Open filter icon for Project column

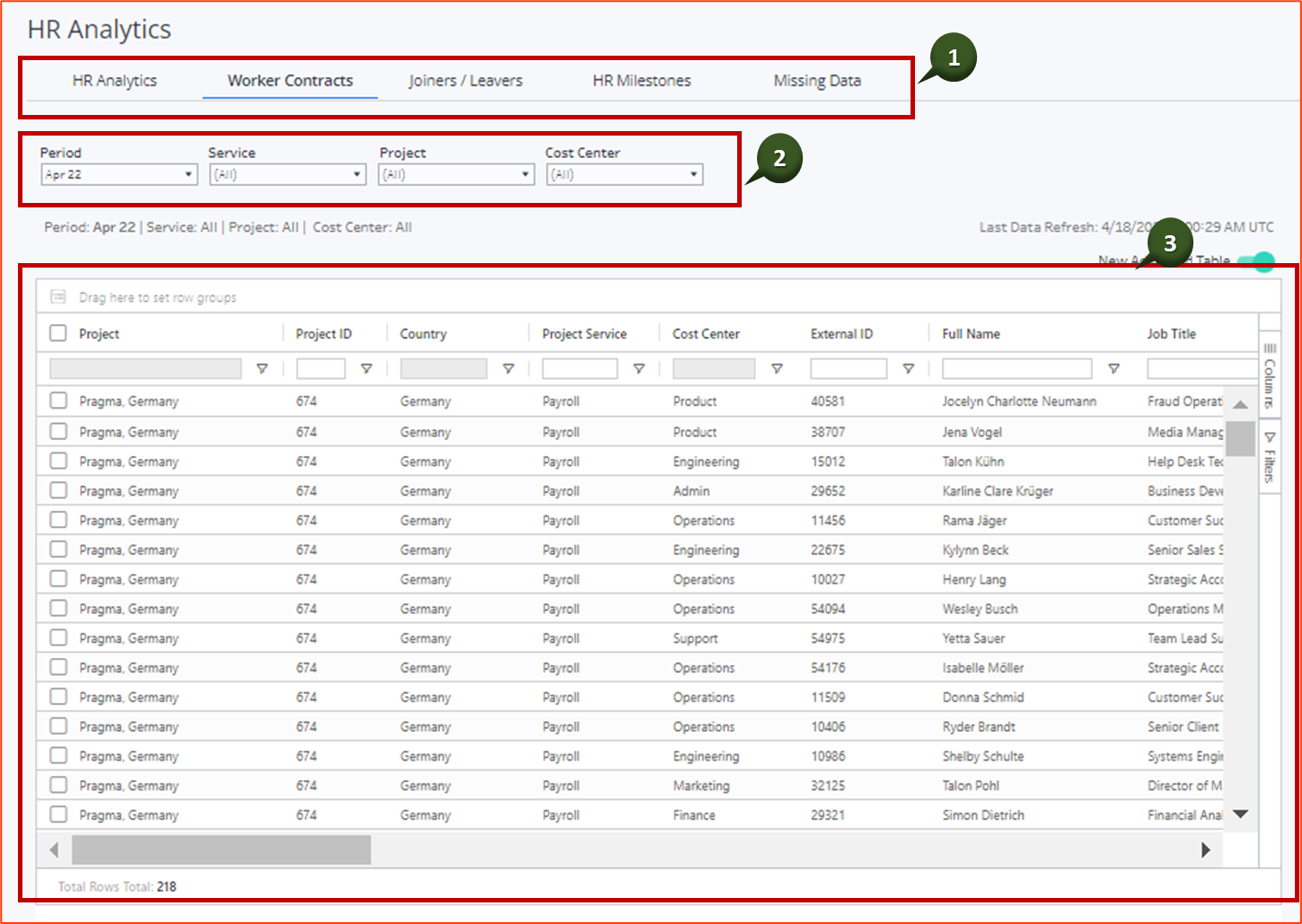coord(262,369)
